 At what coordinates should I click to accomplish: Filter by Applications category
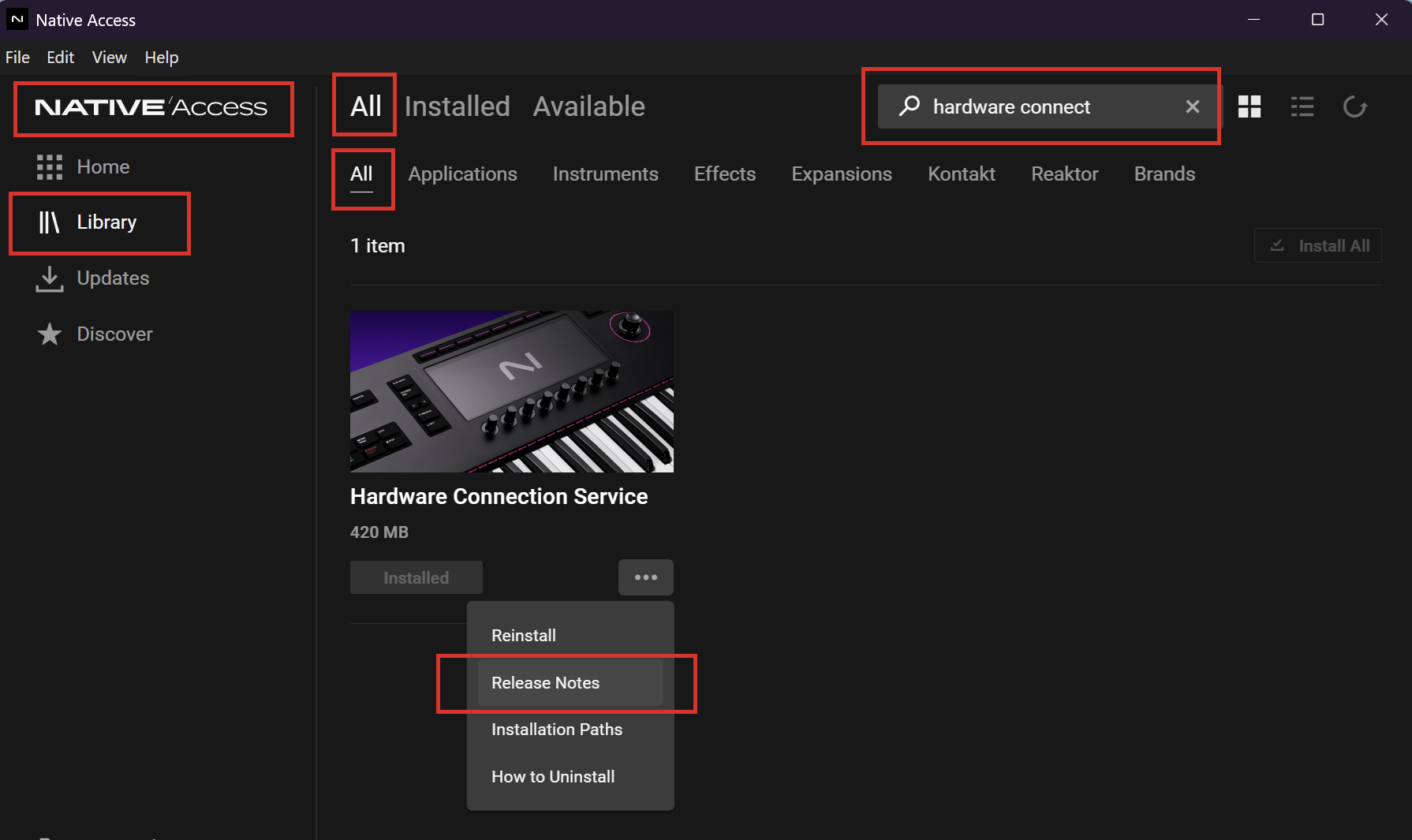click(462, 174)
